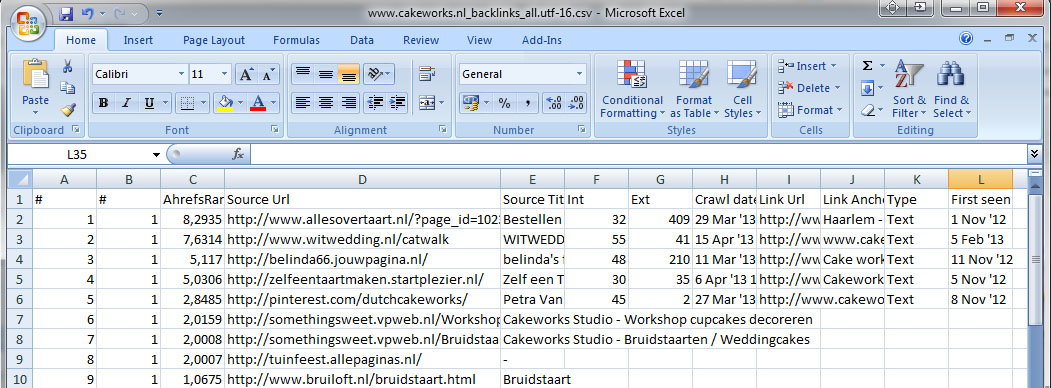The width and height of the screenshot is (1051, 388).
Task: Open the font name Calibri dropdown
Action: [x=181, y=74]
